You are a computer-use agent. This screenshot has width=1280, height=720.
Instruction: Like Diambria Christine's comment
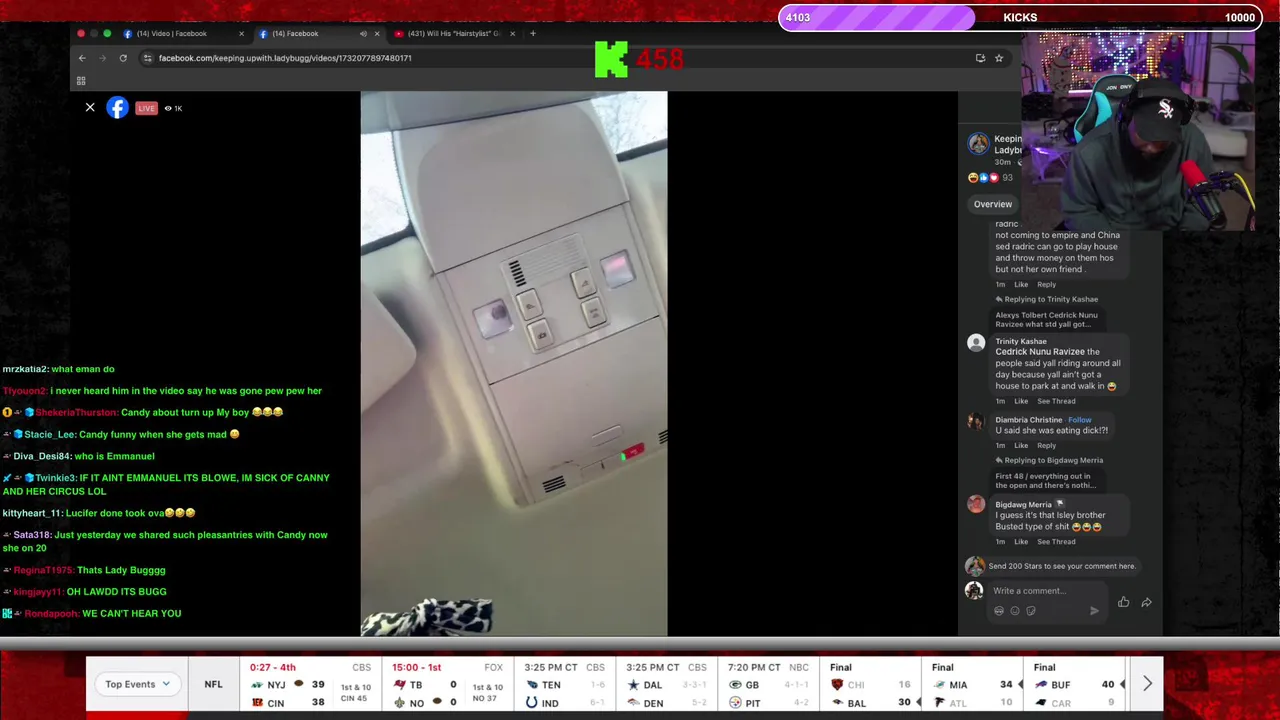tap(1021, 445)
